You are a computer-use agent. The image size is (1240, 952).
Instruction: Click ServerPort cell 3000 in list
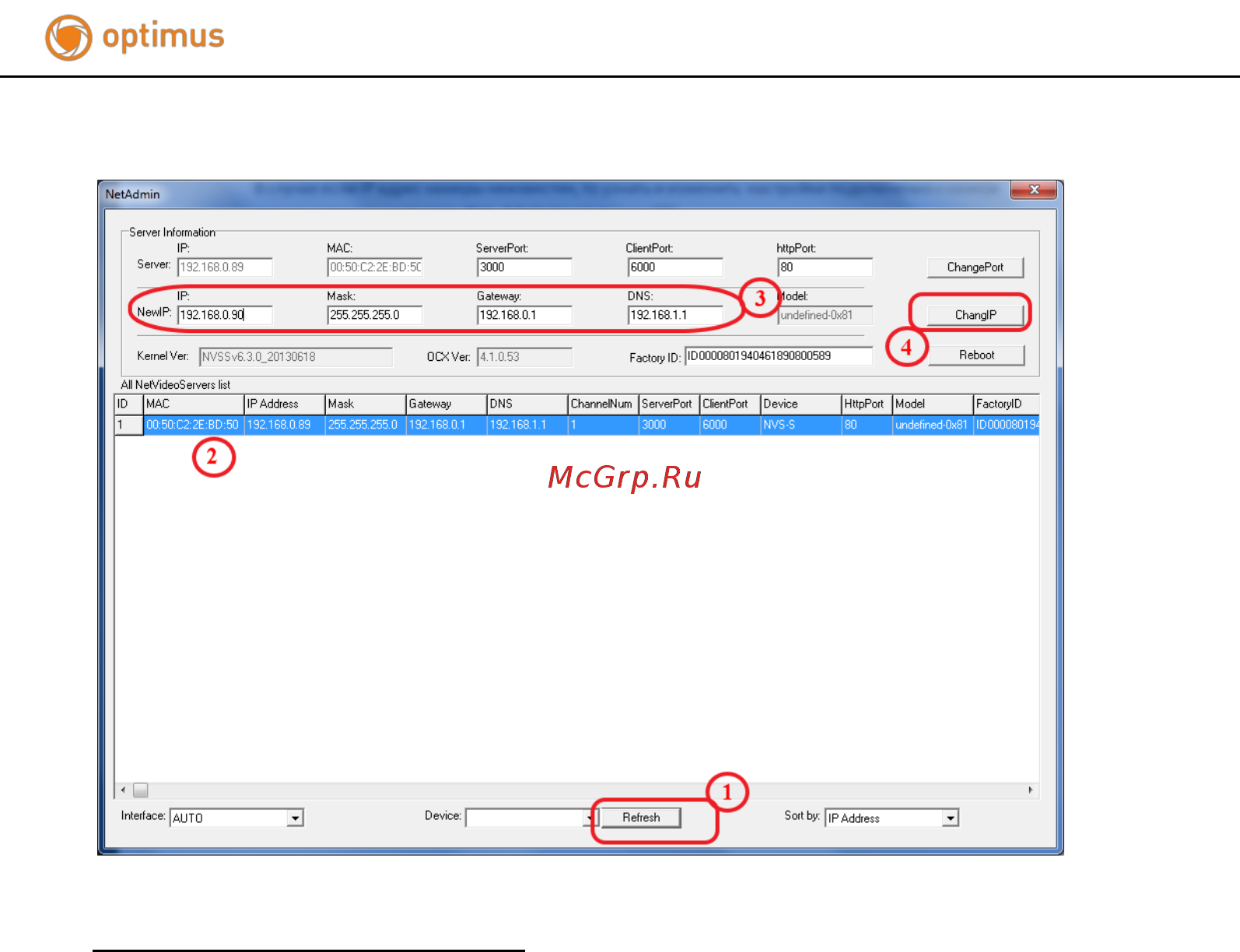click(x=669, y=425)
